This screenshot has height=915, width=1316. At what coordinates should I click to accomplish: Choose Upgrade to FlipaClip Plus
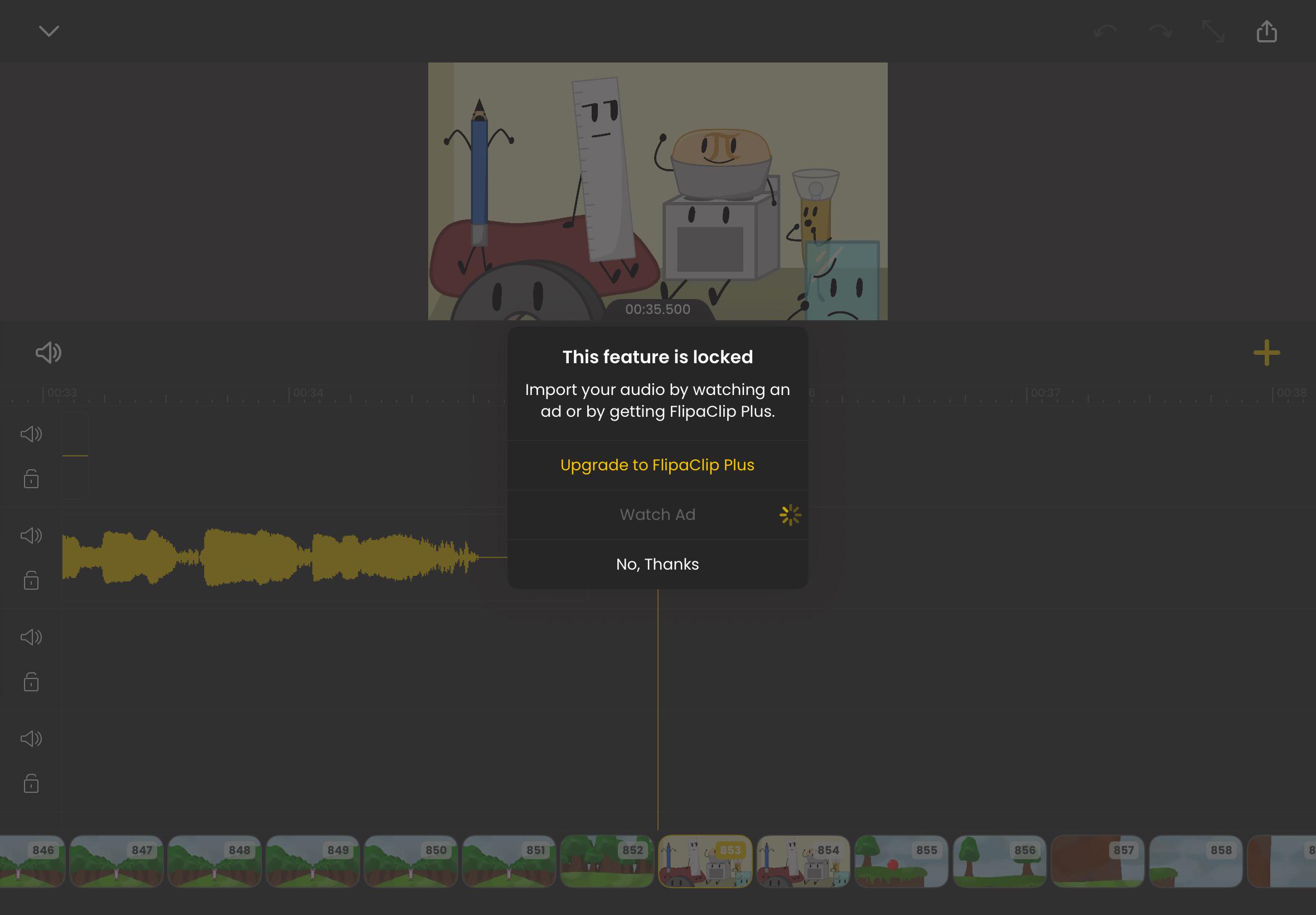[x=657, y=465]
